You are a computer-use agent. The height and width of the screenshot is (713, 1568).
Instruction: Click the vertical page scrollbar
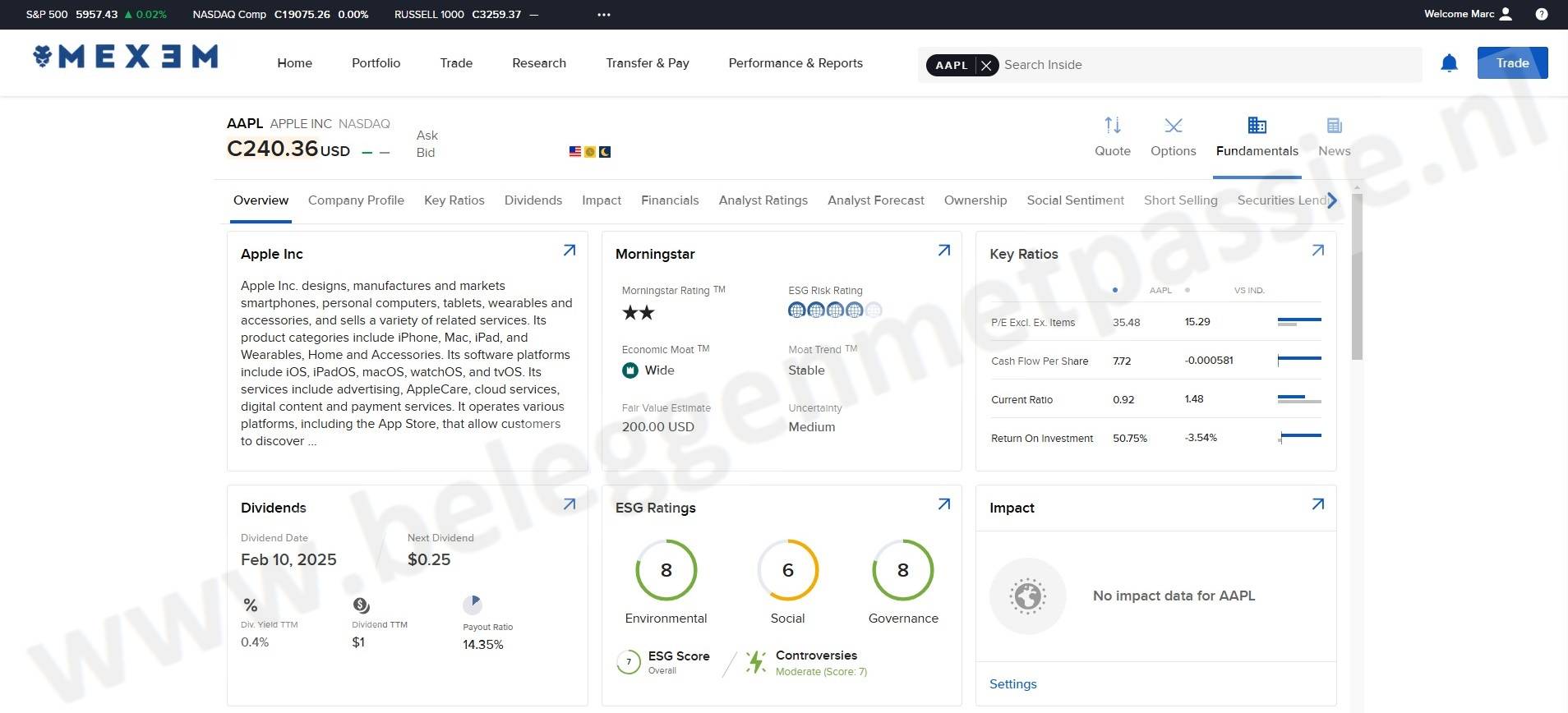point(1357,304)
